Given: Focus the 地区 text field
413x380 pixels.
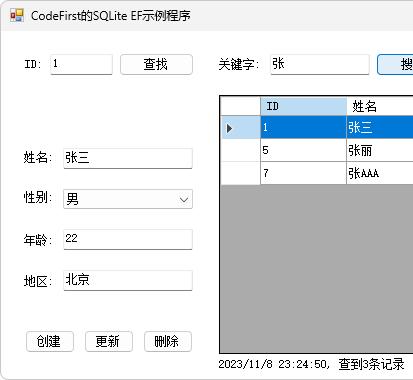Looking at the screenshot, I should click(128, 280).
